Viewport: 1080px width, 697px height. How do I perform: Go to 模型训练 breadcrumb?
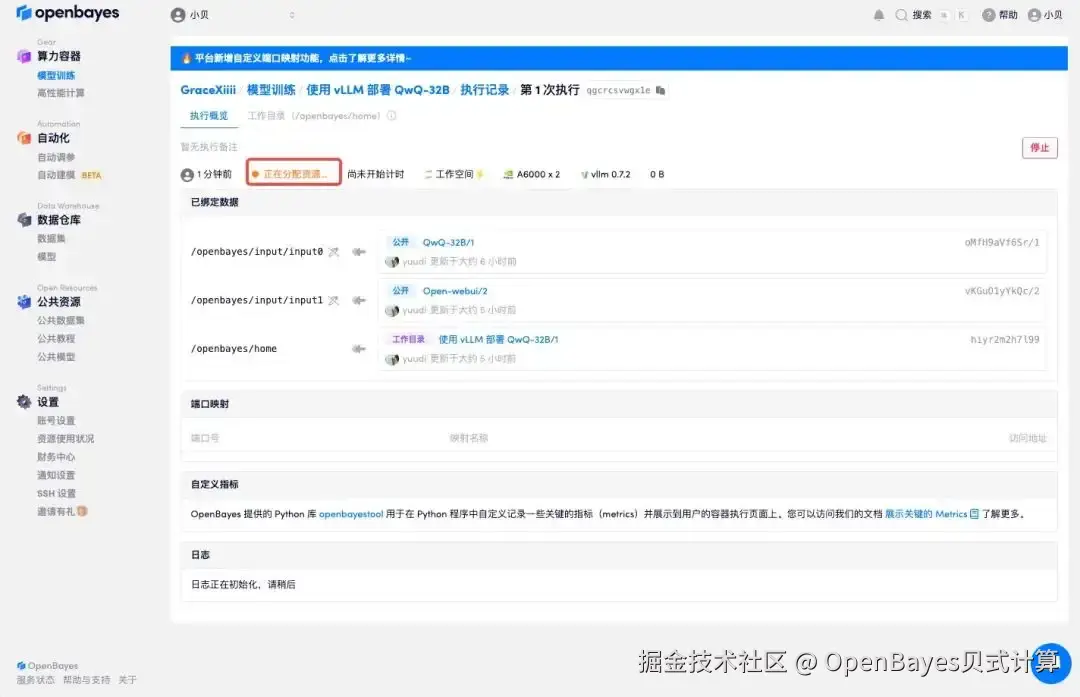(271, 90)
